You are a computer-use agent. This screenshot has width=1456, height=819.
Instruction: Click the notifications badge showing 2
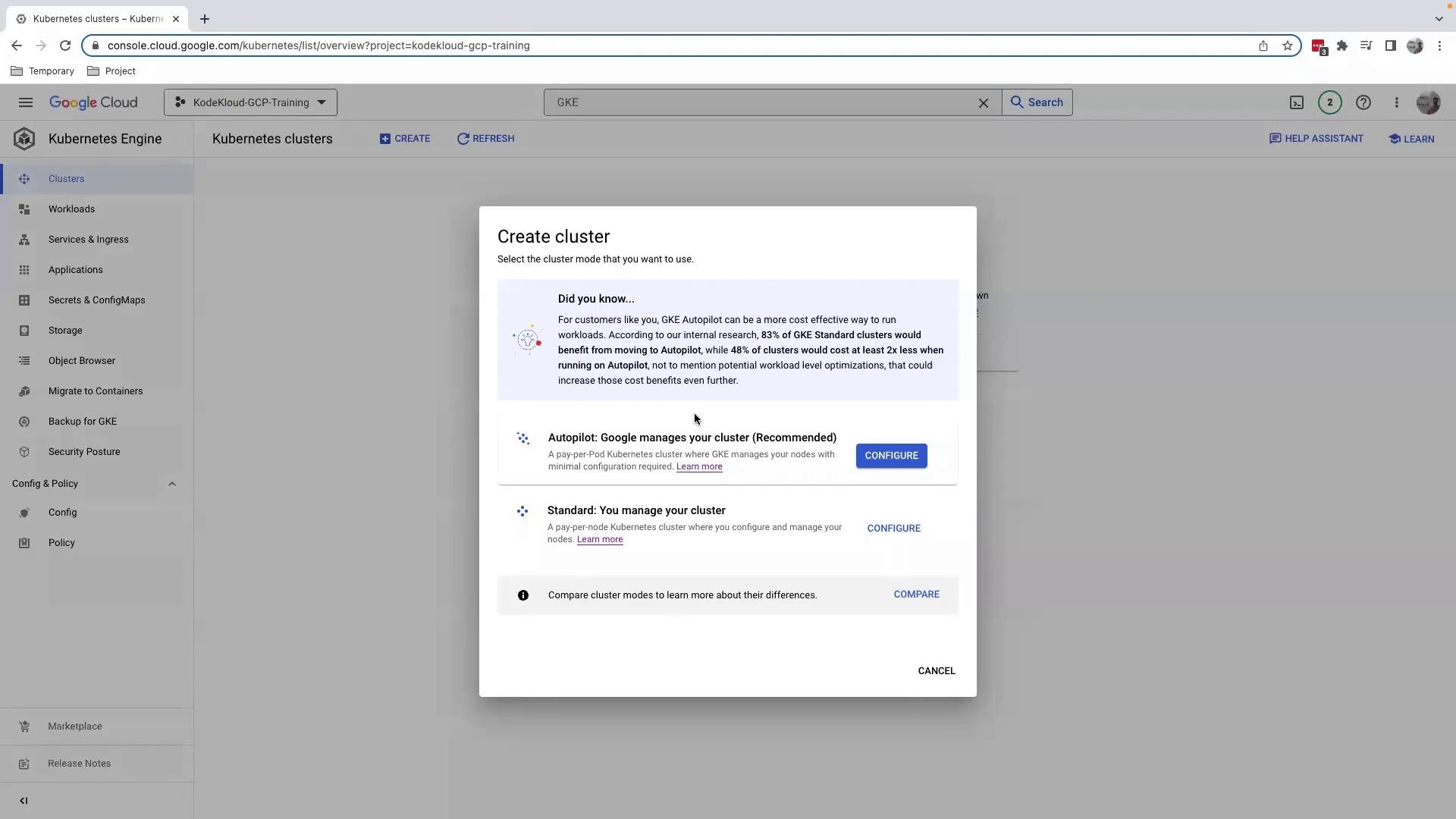1329,102
